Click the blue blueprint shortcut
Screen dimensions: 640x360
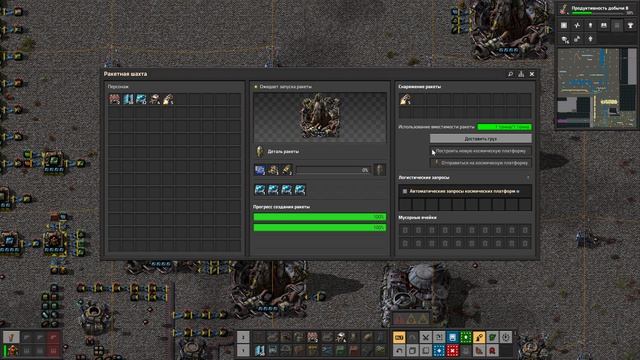point(452,337)
